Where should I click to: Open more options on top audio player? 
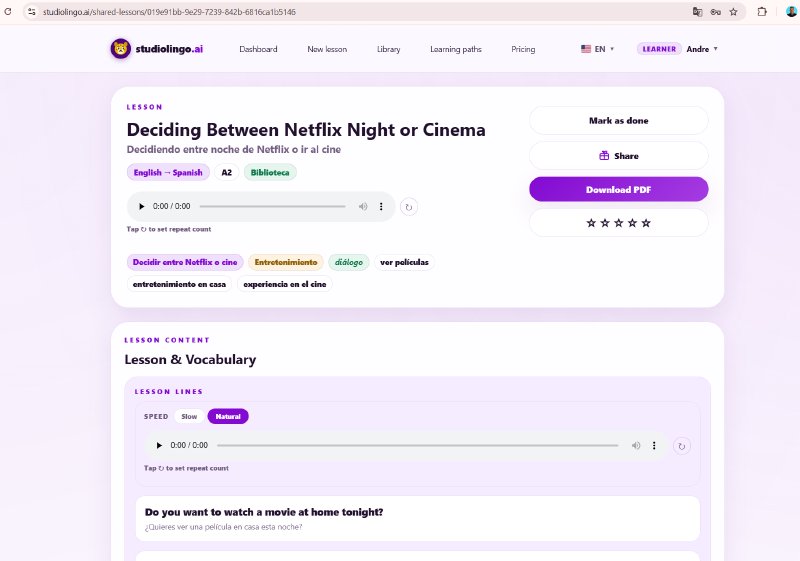pyautogui.click(x=381, y=207)
